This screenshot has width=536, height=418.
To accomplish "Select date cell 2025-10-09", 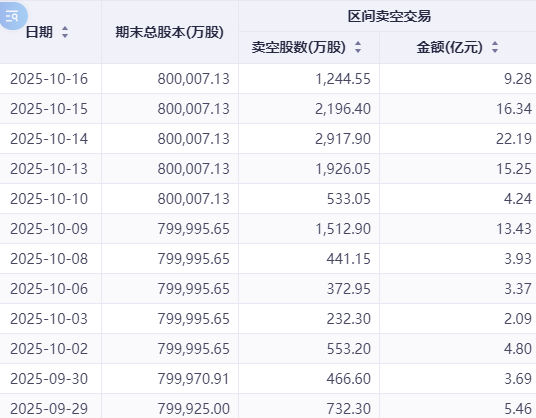I will [x=49, y=229].
